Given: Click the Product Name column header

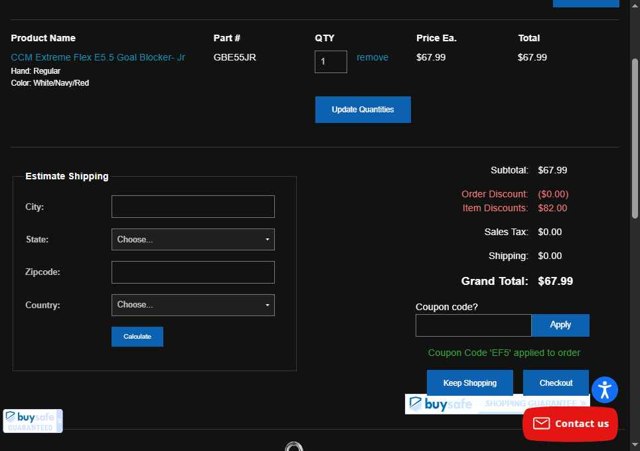Looking at the screenshot, I should (x=43, y=38).
